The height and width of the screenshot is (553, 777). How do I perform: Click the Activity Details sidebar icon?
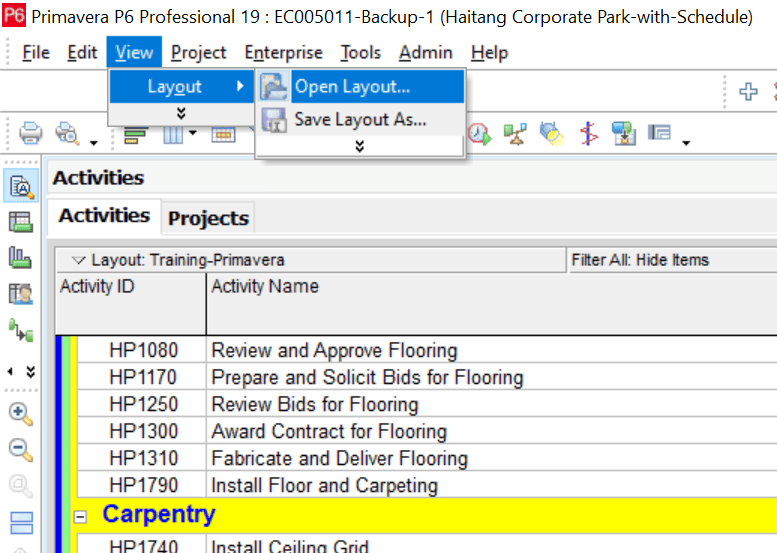click(21, 187)
